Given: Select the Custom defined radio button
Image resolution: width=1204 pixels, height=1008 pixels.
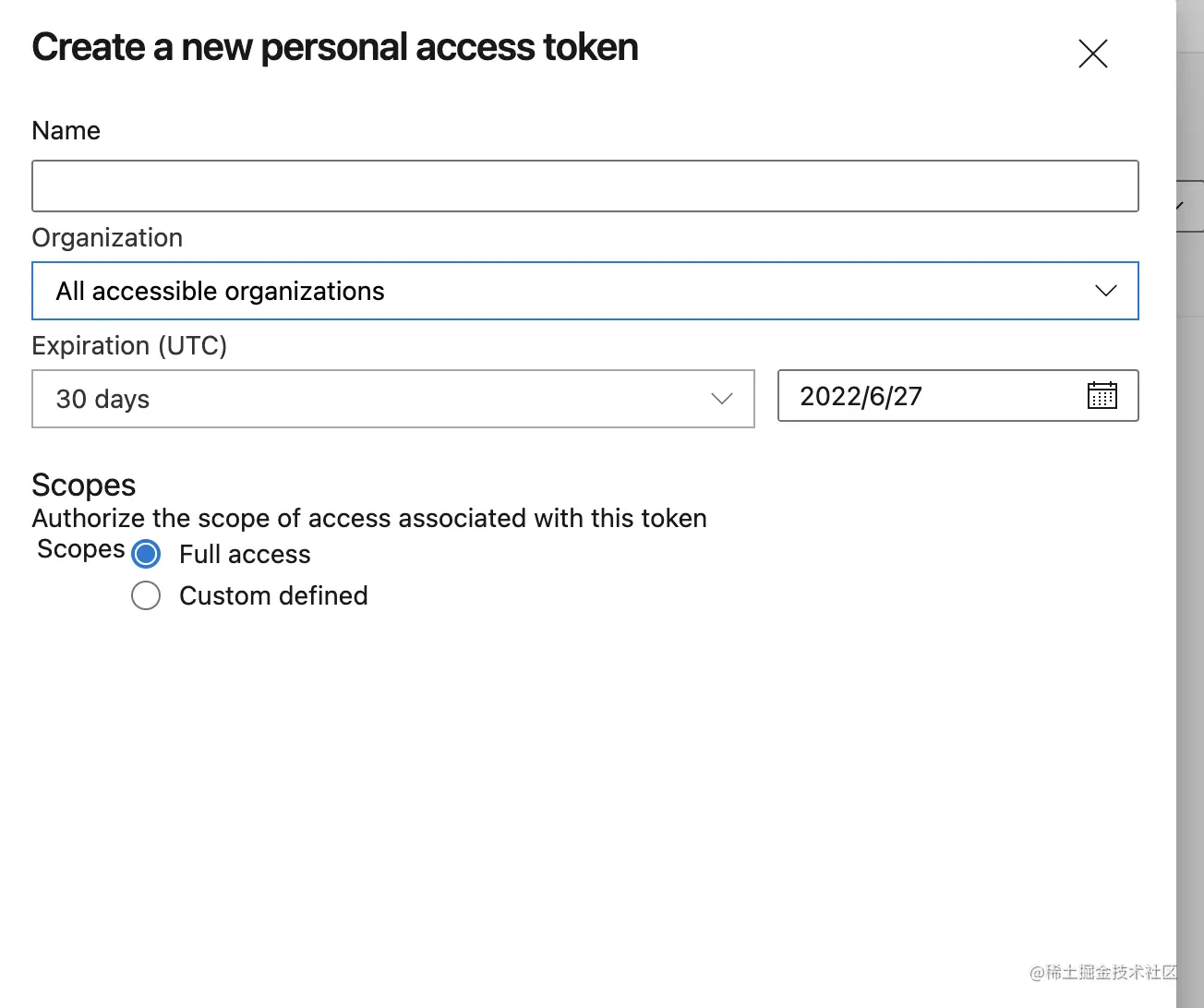Looking at the screenshot, I should click(x=146, y=595).
